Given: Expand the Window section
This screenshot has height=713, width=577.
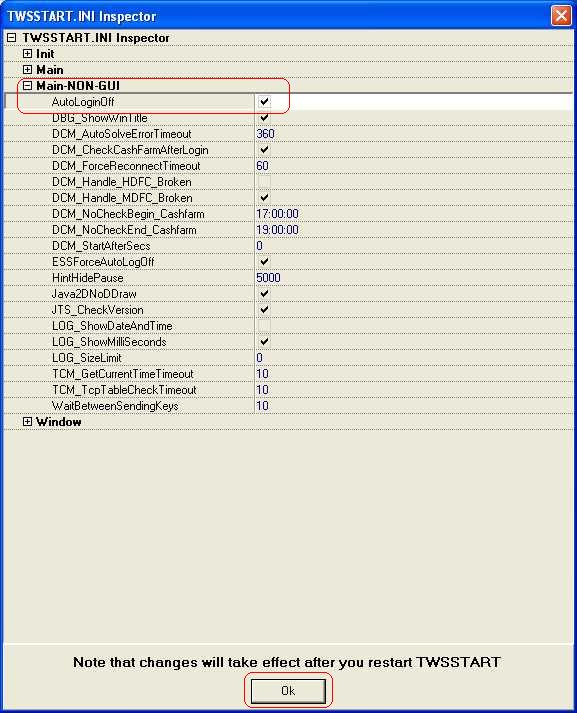Looking at the screenshot, I should [x=27, y=422].
